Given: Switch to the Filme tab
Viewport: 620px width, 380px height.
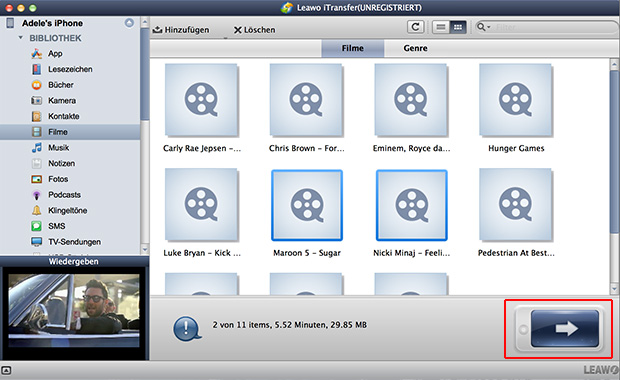Looking at the screenshot, I should click(353, 48).
